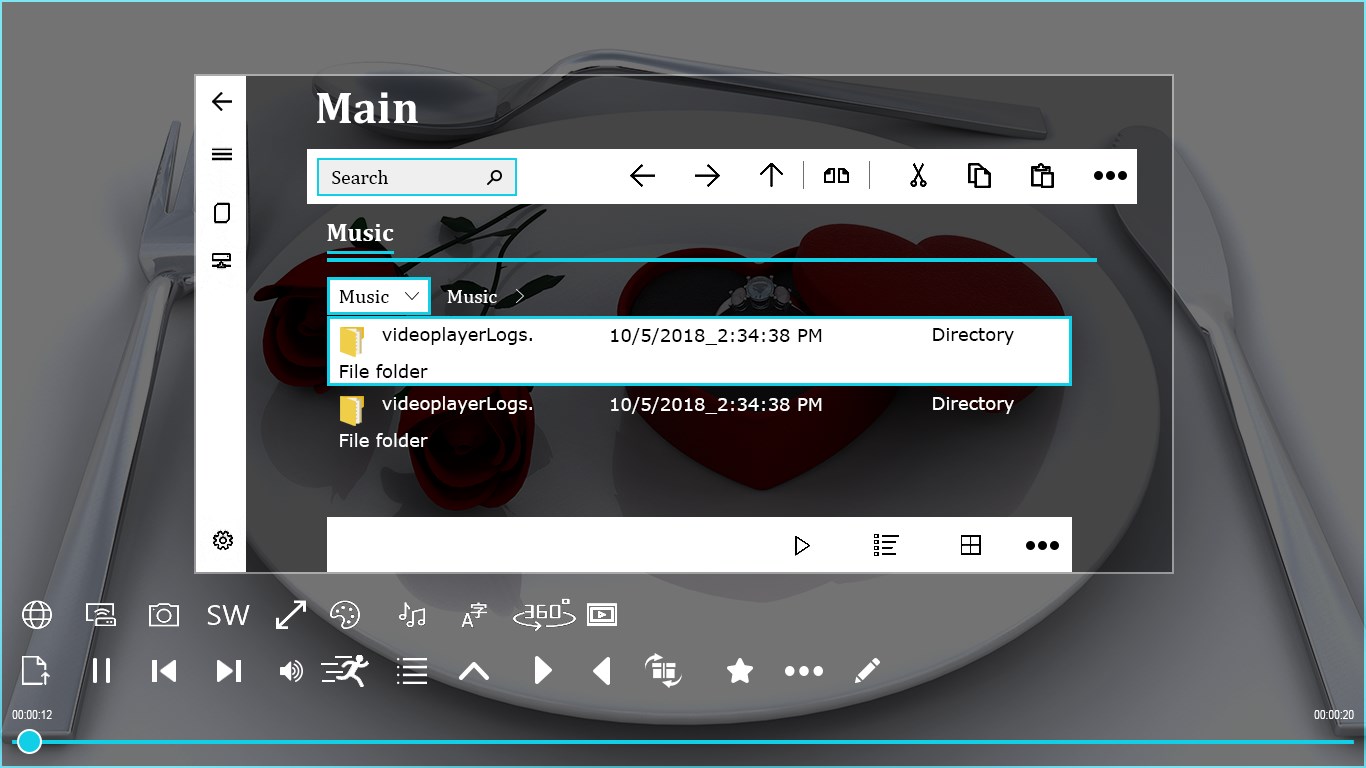The width and height of the screenshot is (1366, 768).
Task: Mute the volume speaker icon
Action: tap(291, 671)
